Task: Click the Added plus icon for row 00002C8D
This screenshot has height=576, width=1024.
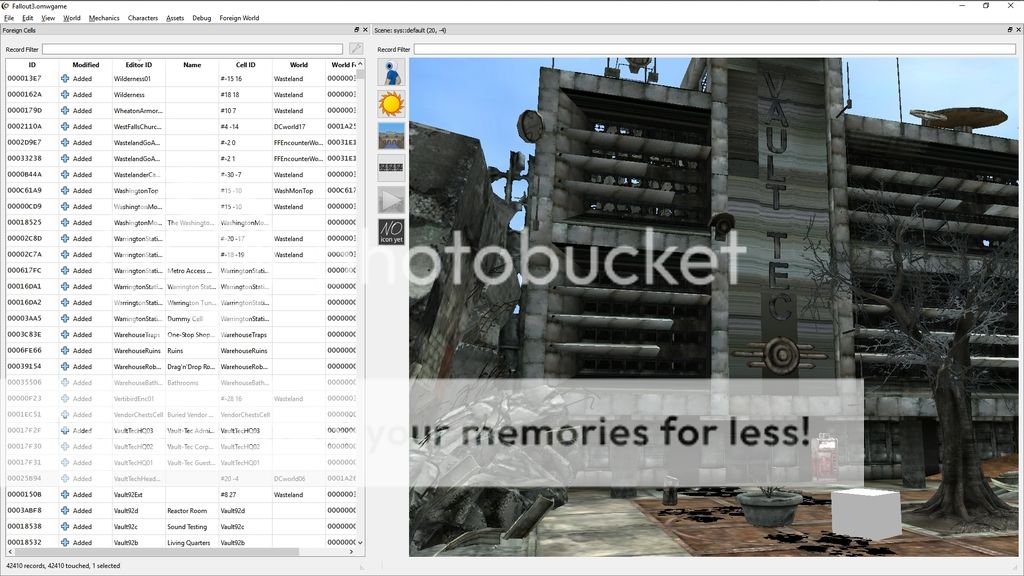Action: tap(65, 238)
